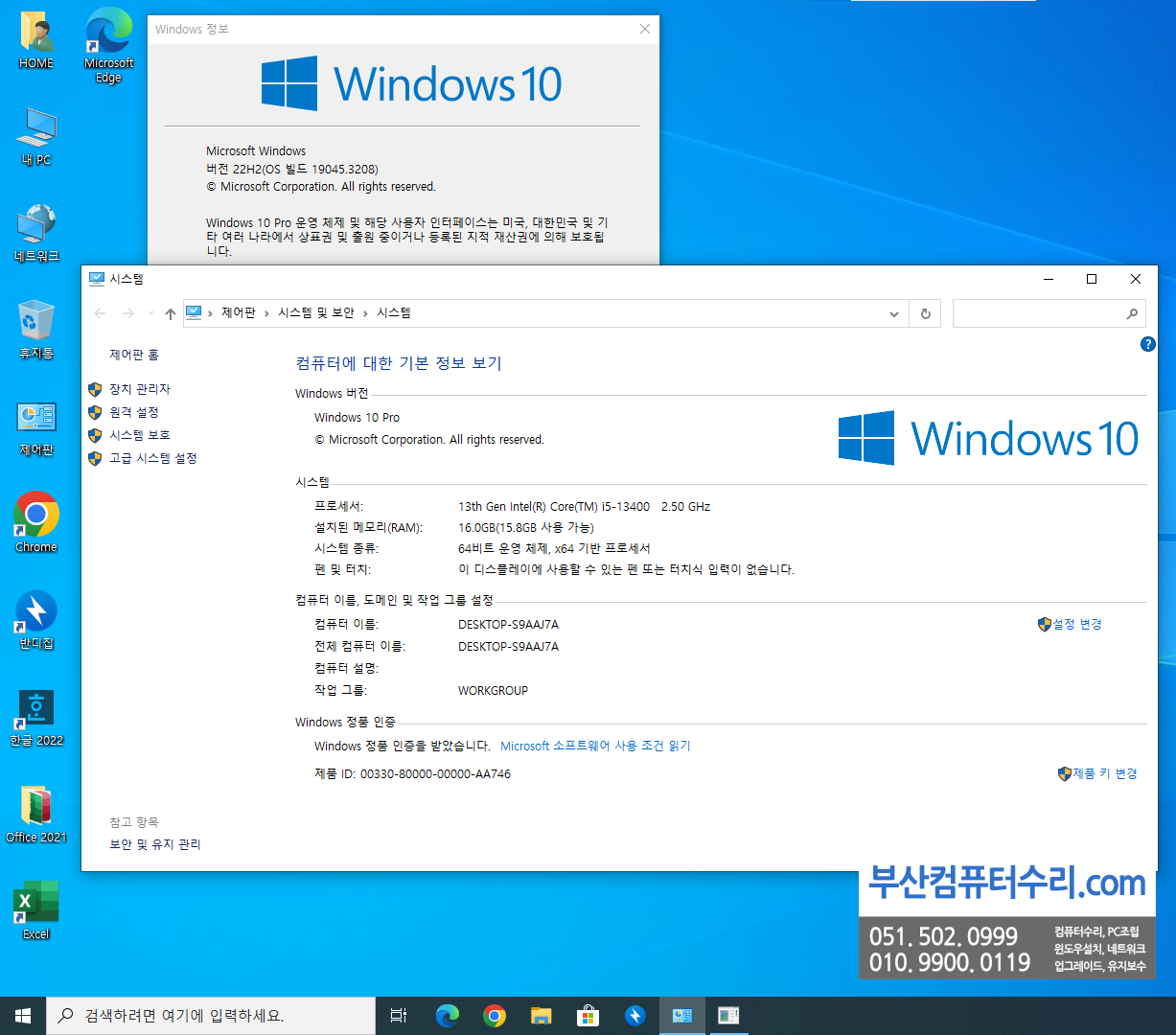Click the control panel search box

click(x=1049, y=313)
